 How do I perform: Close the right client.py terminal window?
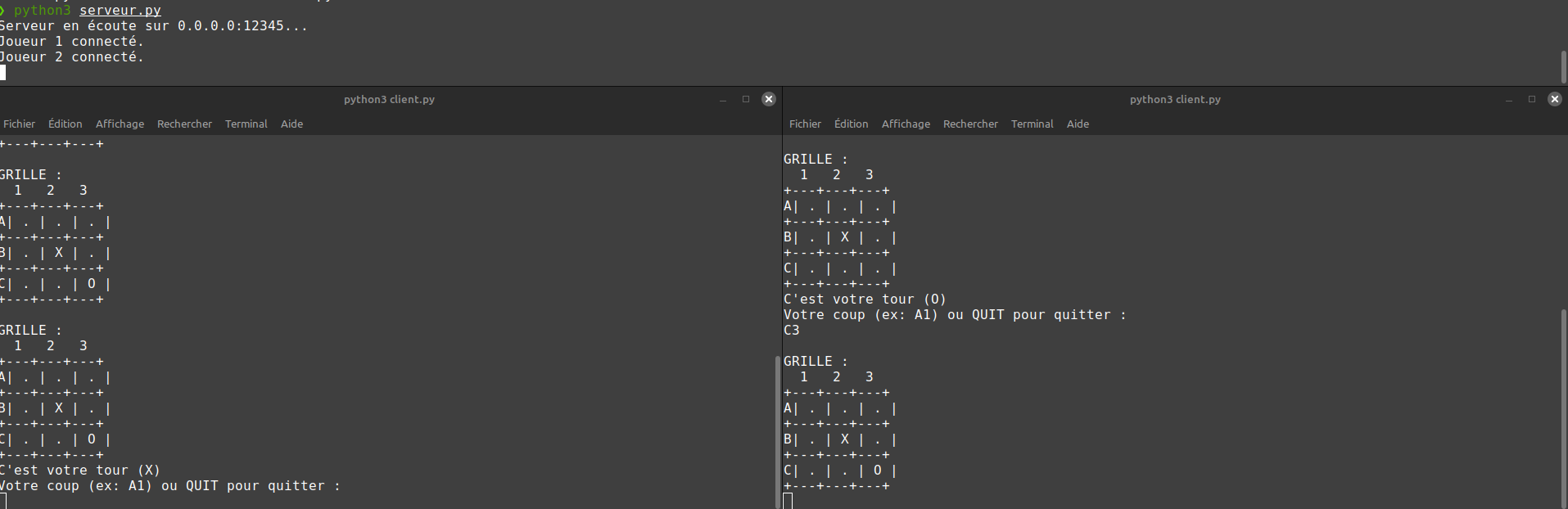tap(1554, 99)
